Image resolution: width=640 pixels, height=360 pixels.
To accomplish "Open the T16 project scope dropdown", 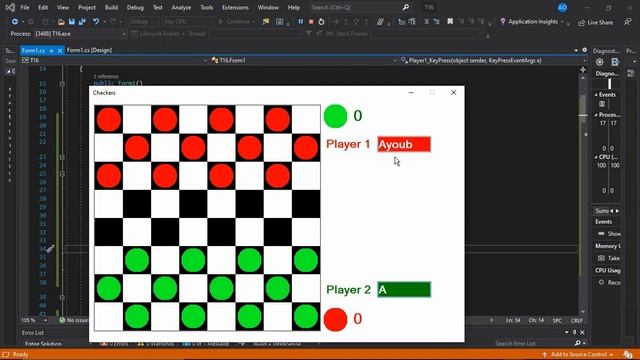I will pyautogui.click(x=115, y=60).
